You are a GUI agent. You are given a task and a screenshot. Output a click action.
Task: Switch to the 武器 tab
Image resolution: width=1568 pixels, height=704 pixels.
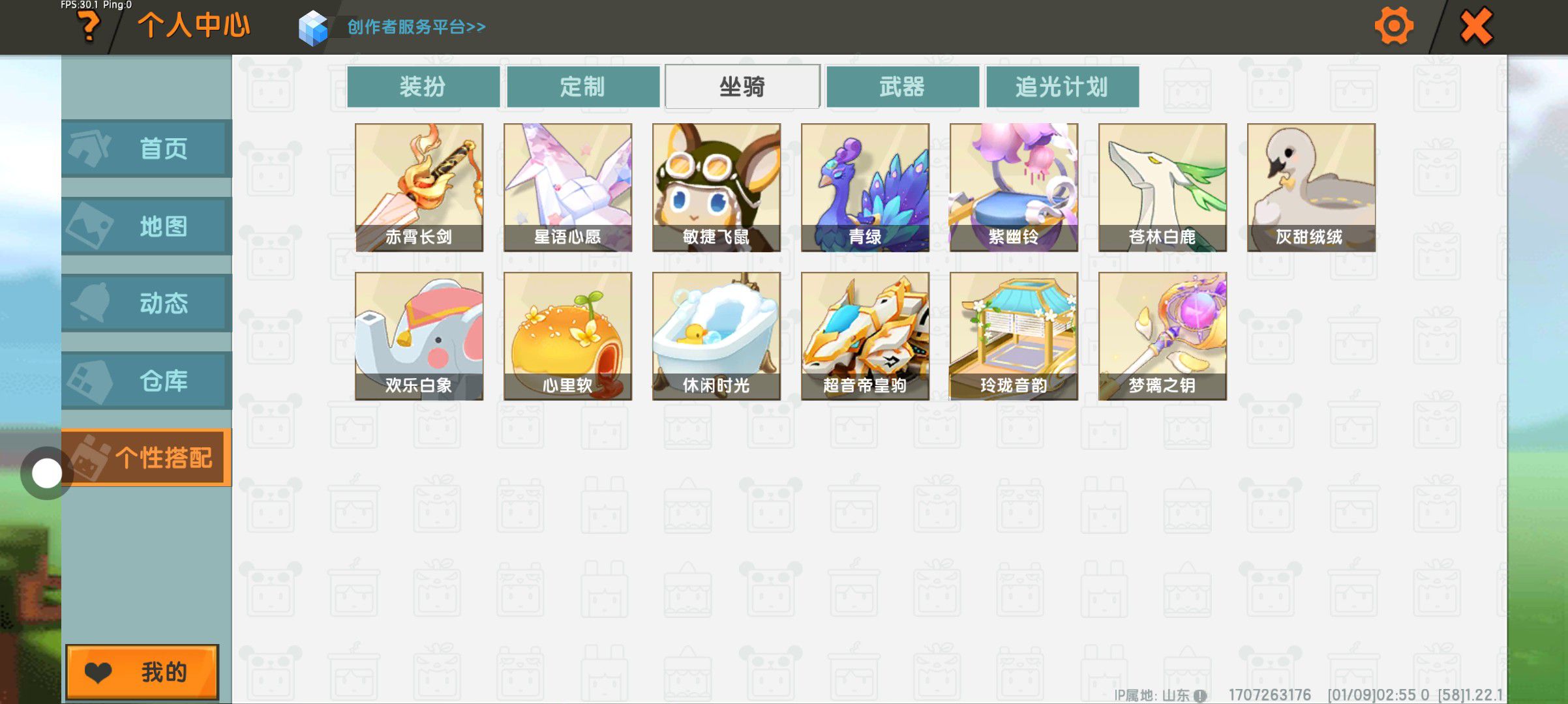coord(903,86)
